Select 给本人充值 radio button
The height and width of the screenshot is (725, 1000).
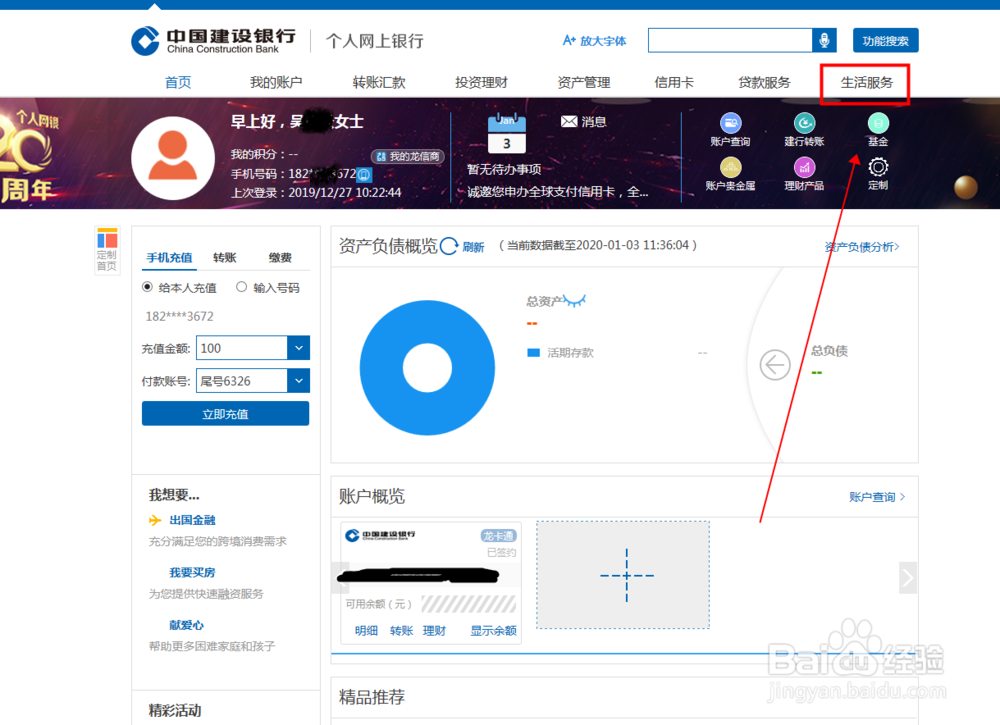tap(147, 287)
